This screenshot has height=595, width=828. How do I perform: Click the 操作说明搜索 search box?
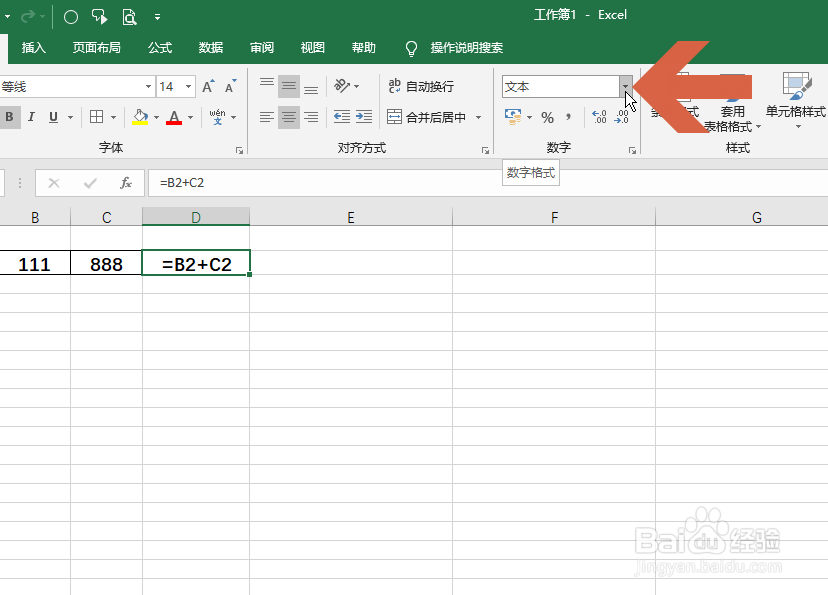point(467,48)
